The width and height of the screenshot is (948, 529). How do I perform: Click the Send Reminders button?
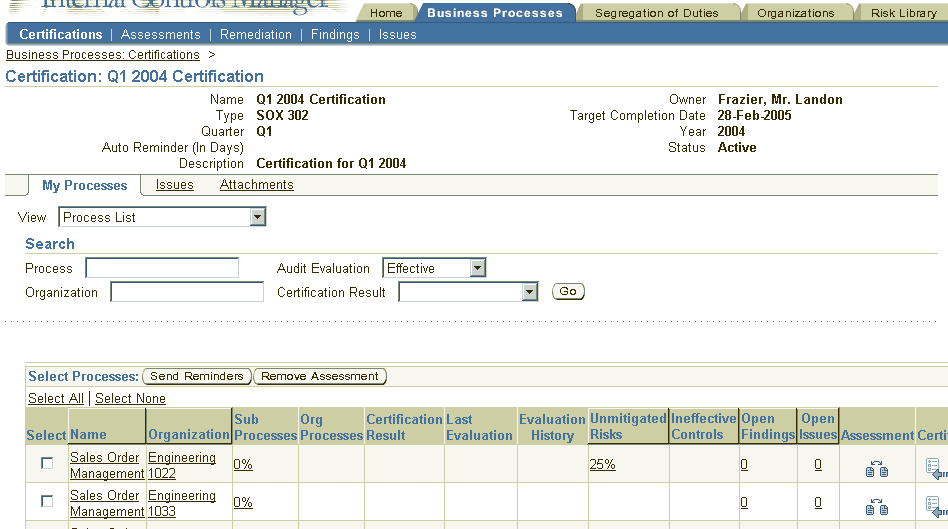pos(196,376)
